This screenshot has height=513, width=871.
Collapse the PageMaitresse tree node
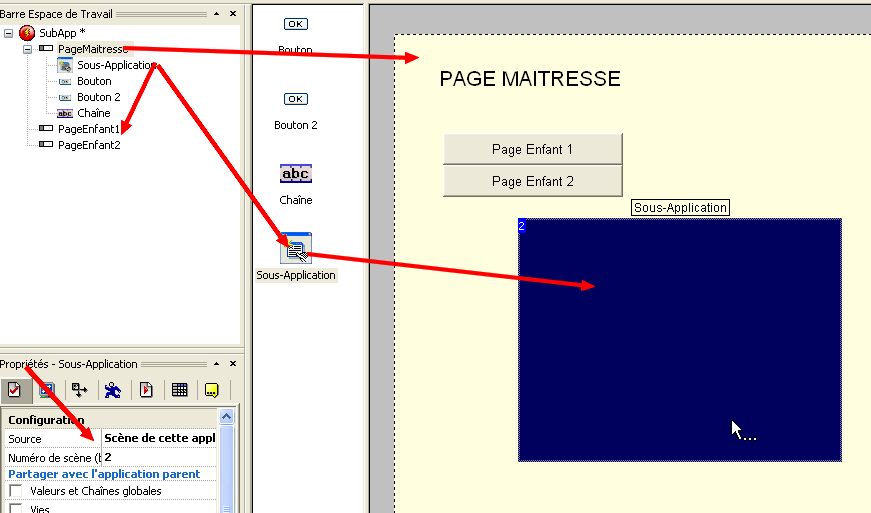coord(27,49)
